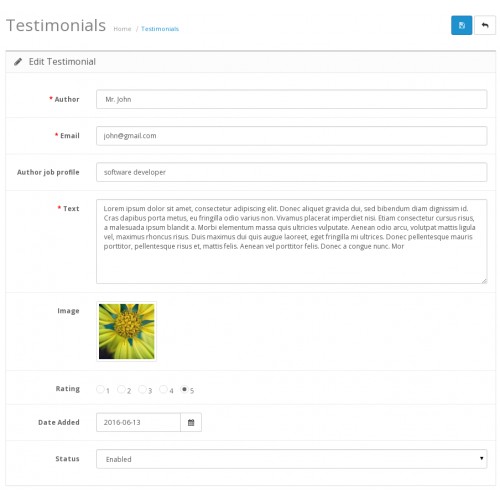Viewport: 500px width, 500px height.
Task: Click inside the Text textarea
Action: [x=292, y=242]
